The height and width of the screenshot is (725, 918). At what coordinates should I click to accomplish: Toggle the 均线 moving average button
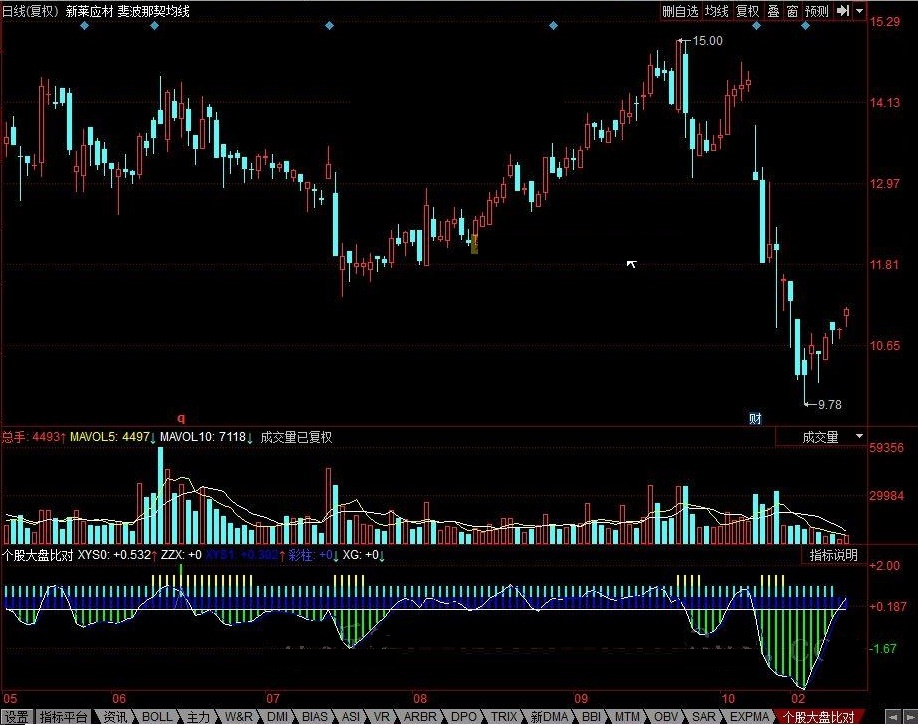tap(716, 11)
